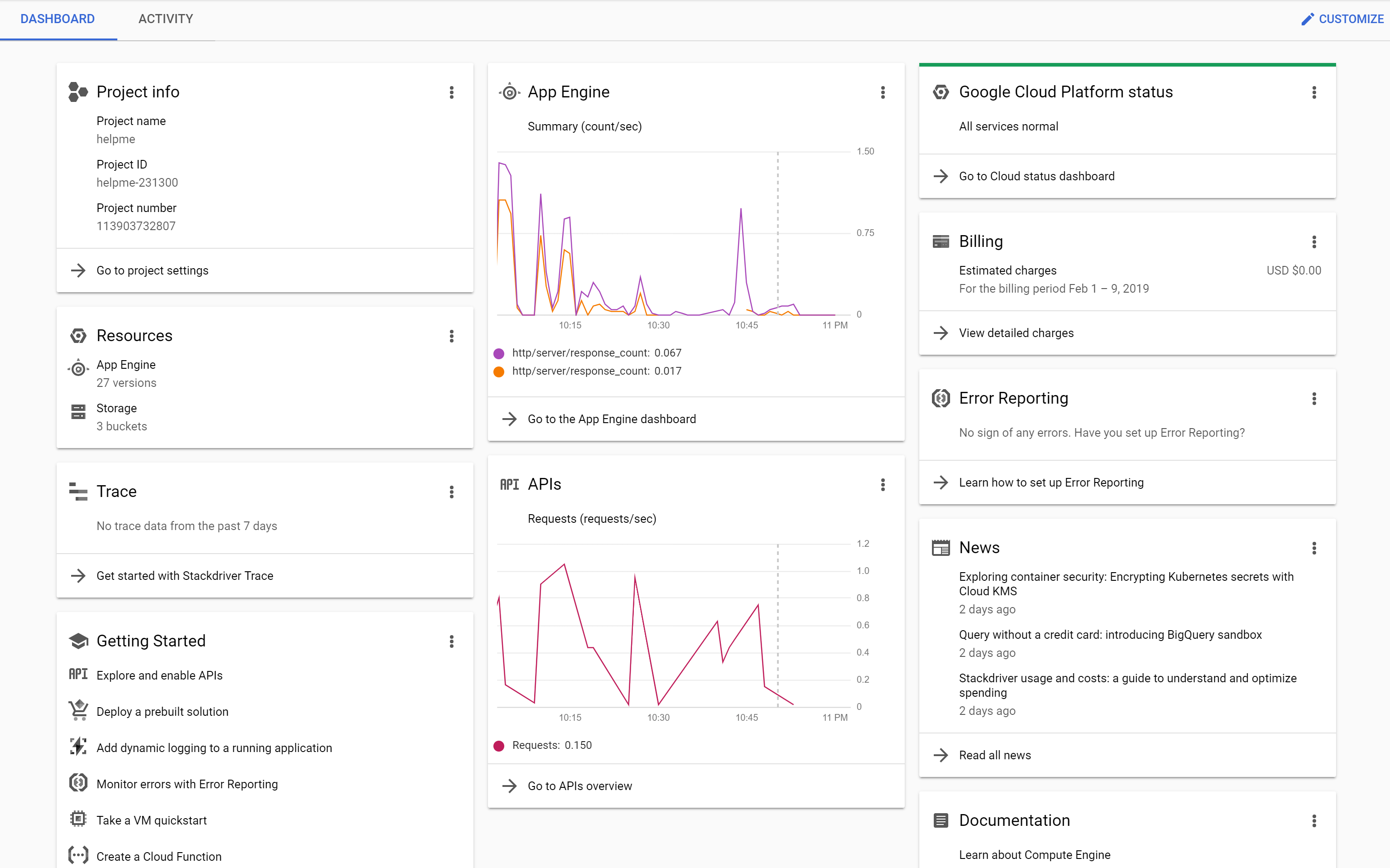Go to project settings

[x=152, y=270]
